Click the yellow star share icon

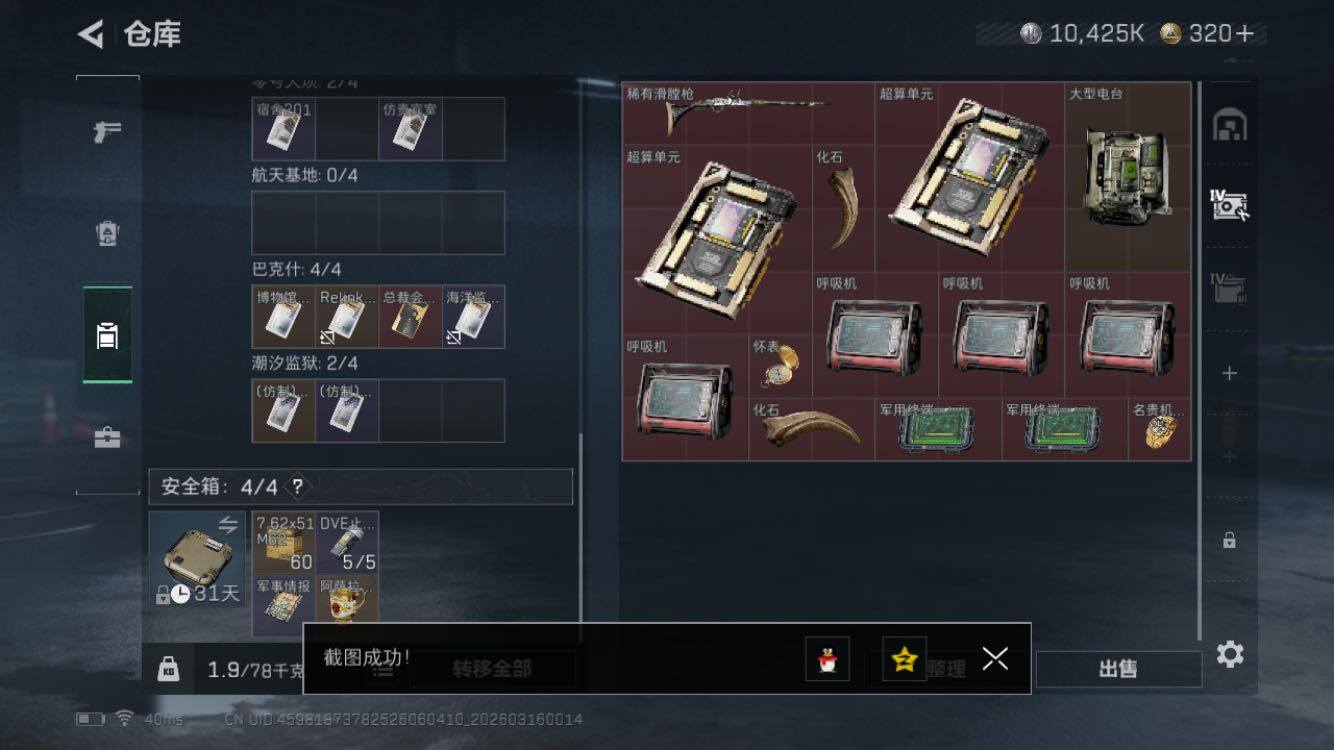(x=904, y=659)
